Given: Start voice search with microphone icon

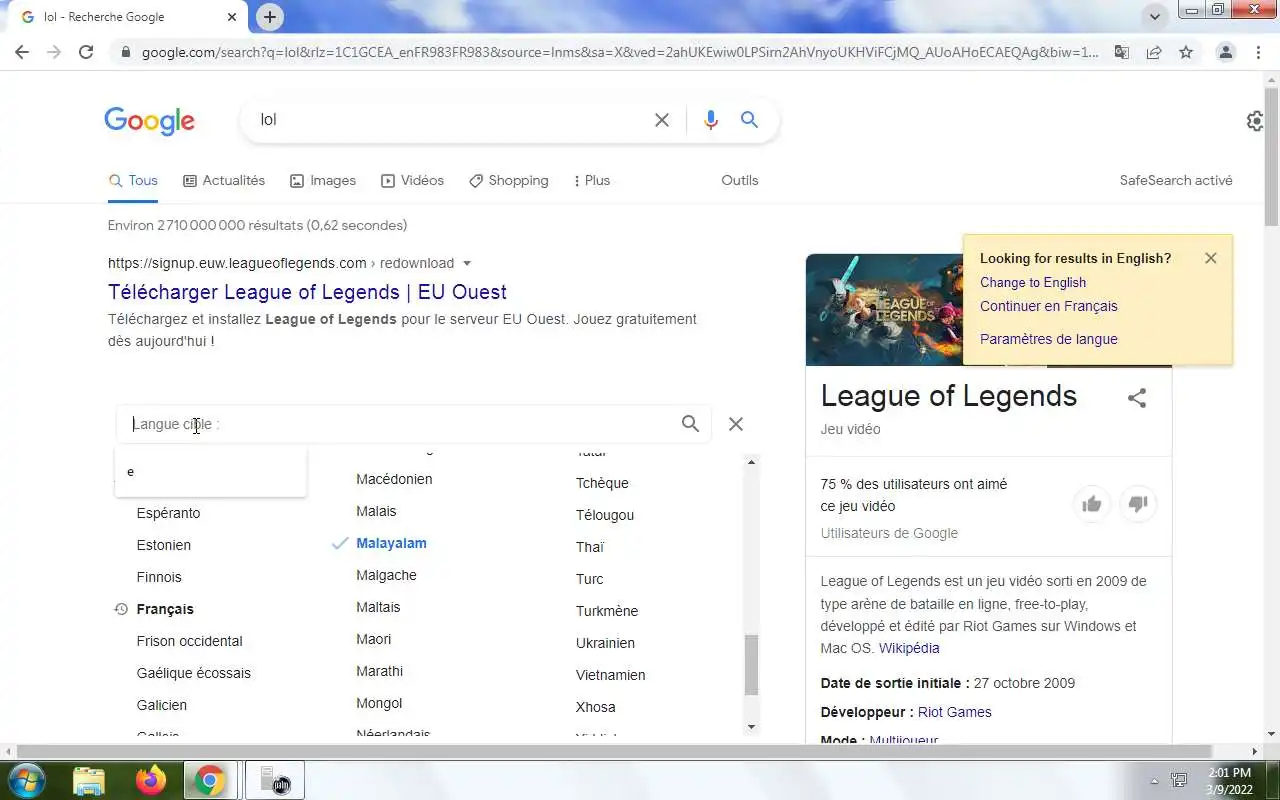Looking at the screenshot, I should [x=711, y=120].
